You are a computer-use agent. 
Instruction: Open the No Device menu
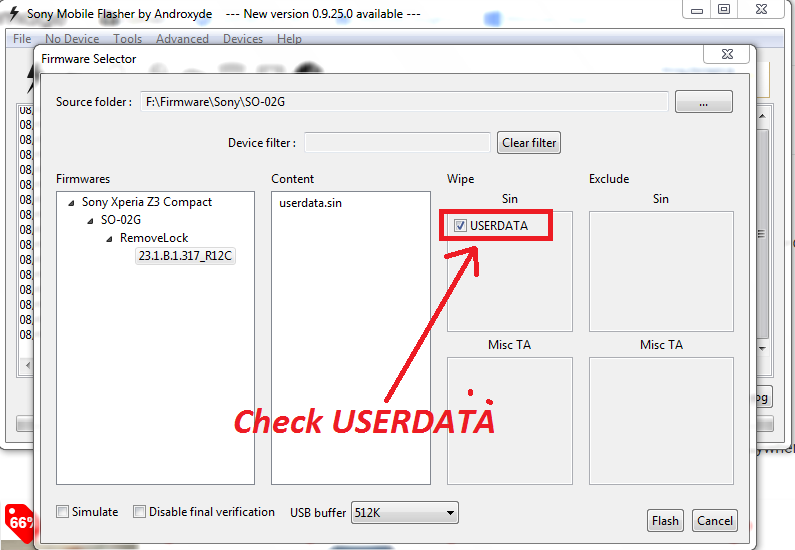(x=72, y=39)
